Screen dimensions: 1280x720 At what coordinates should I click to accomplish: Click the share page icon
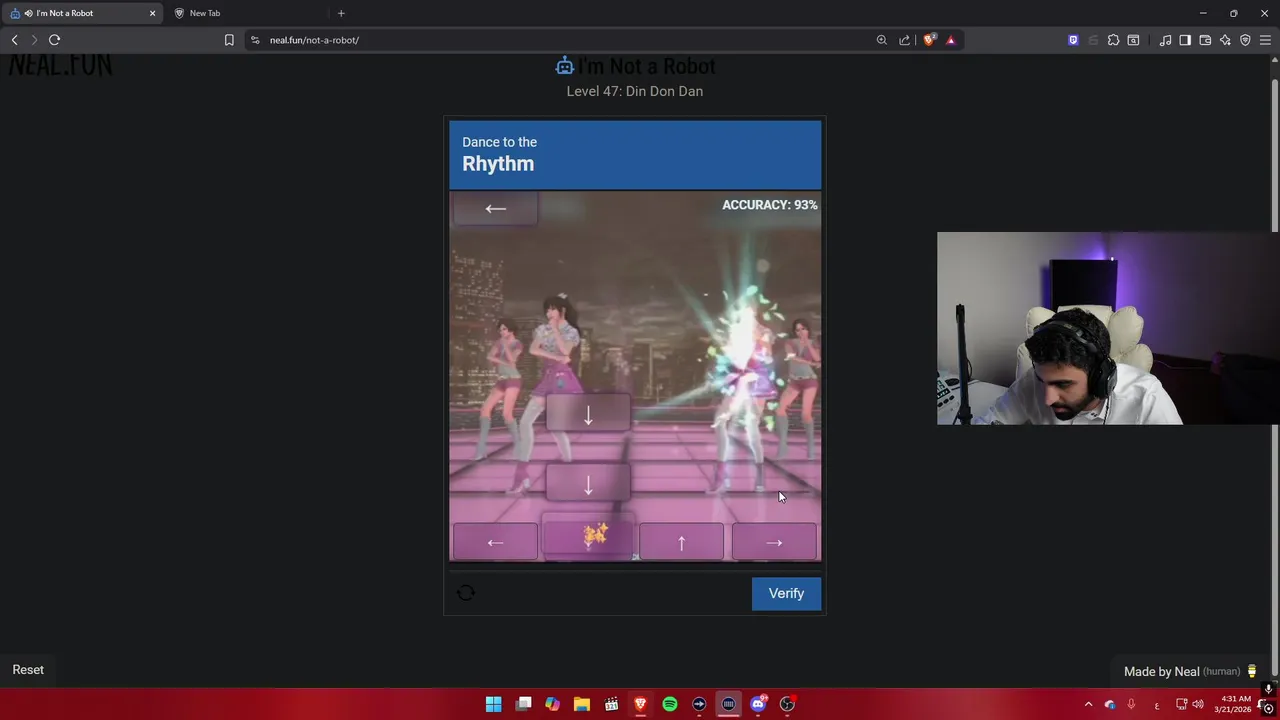(x=905, y=40)
